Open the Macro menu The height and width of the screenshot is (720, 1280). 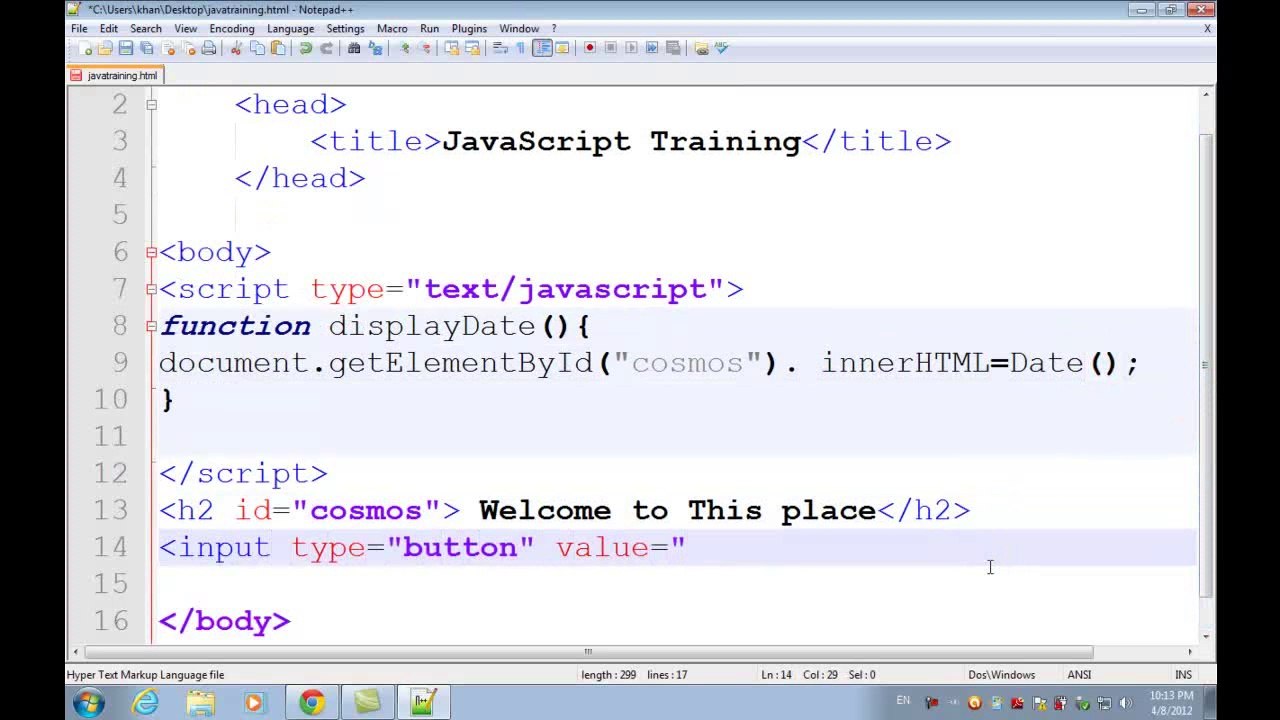coord(392,29)
